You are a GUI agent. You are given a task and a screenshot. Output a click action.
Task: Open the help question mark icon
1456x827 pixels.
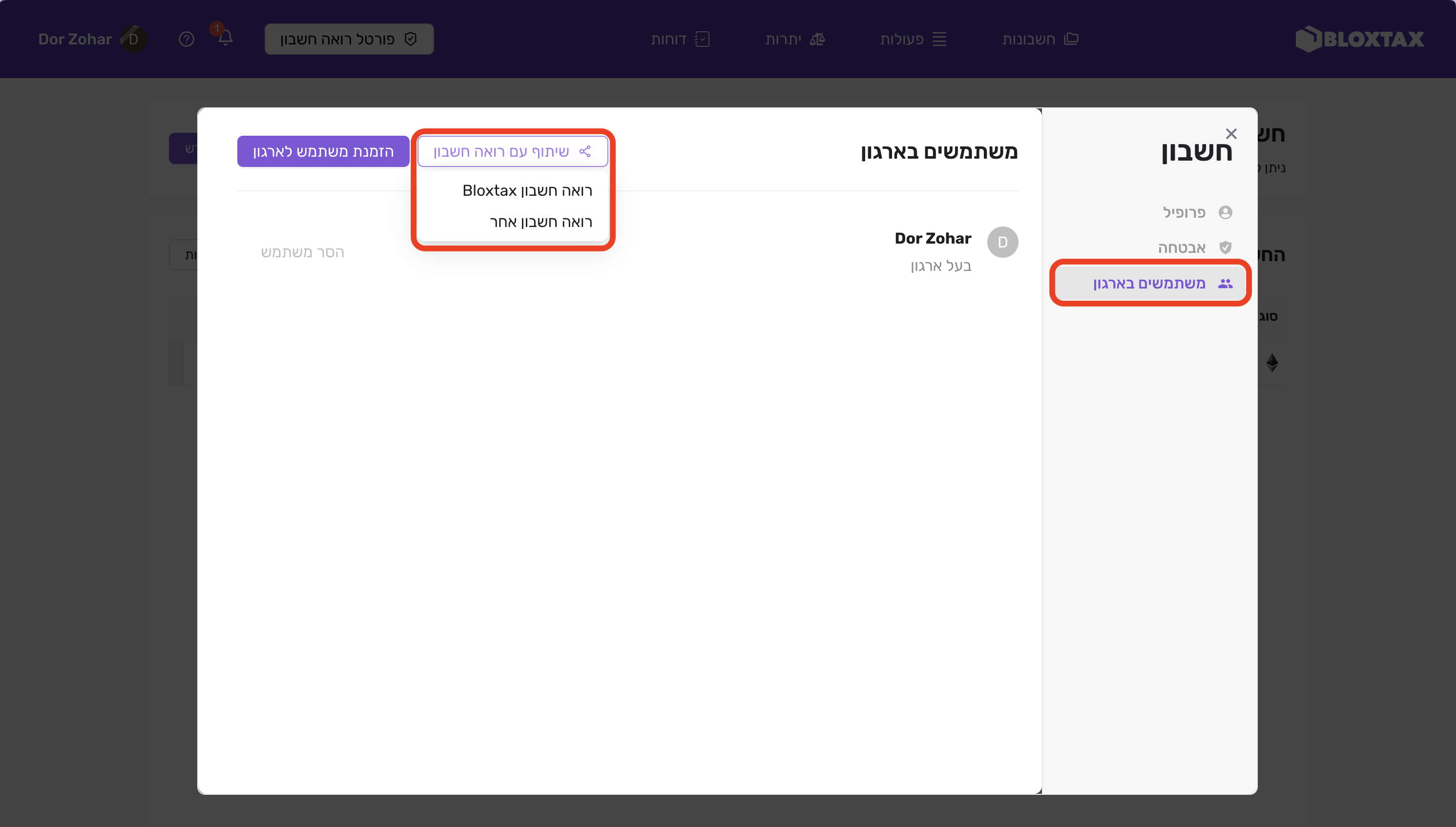pos(187,39)
